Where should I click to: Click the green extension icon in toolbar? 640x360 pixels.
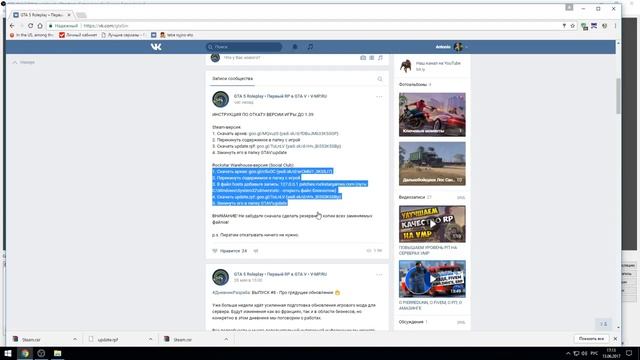coord(584,26)
